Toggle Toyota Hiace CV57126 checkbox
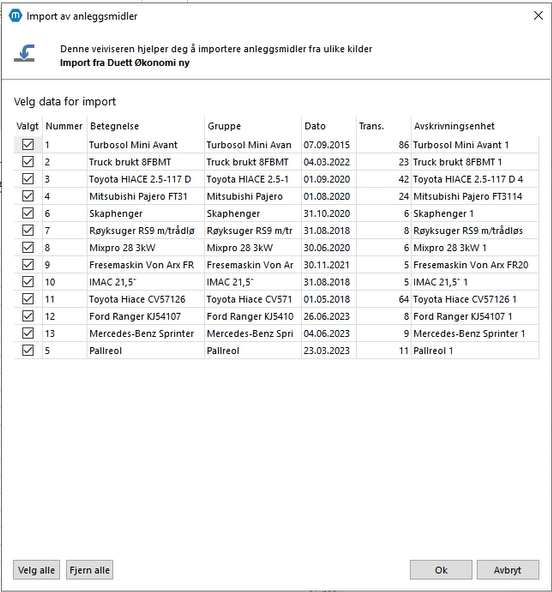This screenshot has width=552, height=592. (28, 299)
